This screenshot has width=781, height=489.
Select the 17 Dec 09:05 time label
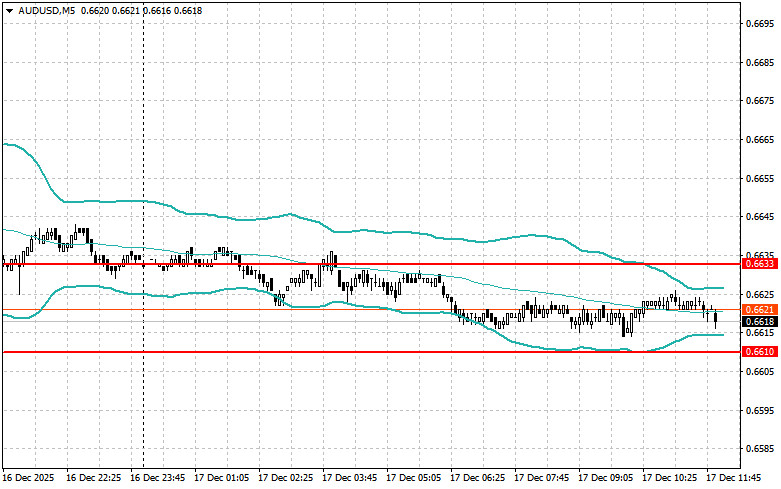[606, 478]
